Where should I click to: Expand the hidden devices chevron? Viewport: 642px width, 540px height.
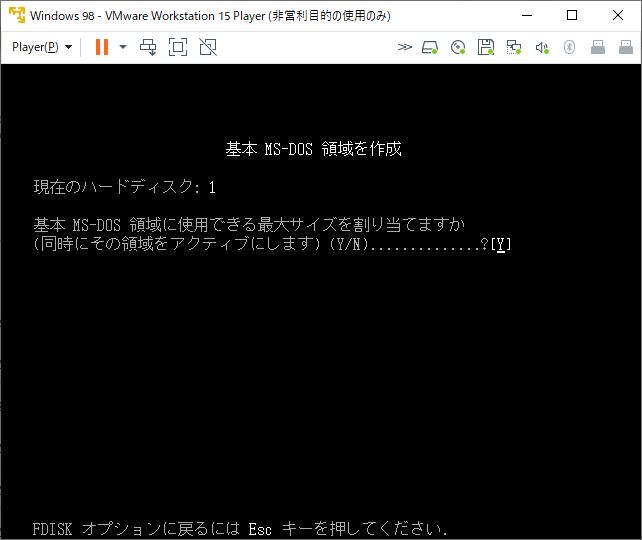click(x=405, y=47)
